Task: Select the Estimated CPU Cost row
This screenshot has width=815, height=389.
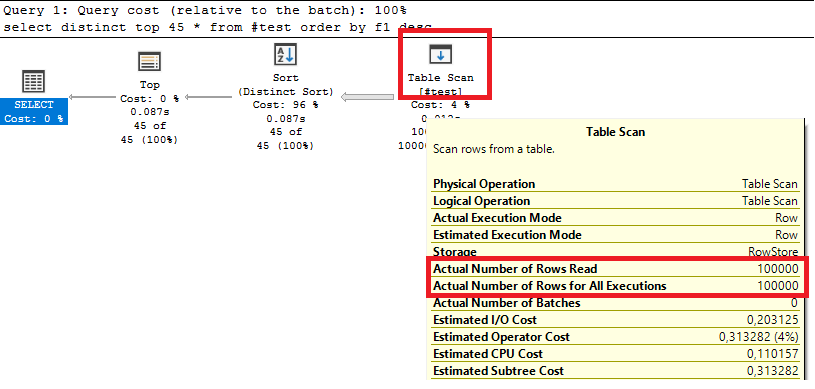Action: (x=615, y=354)
